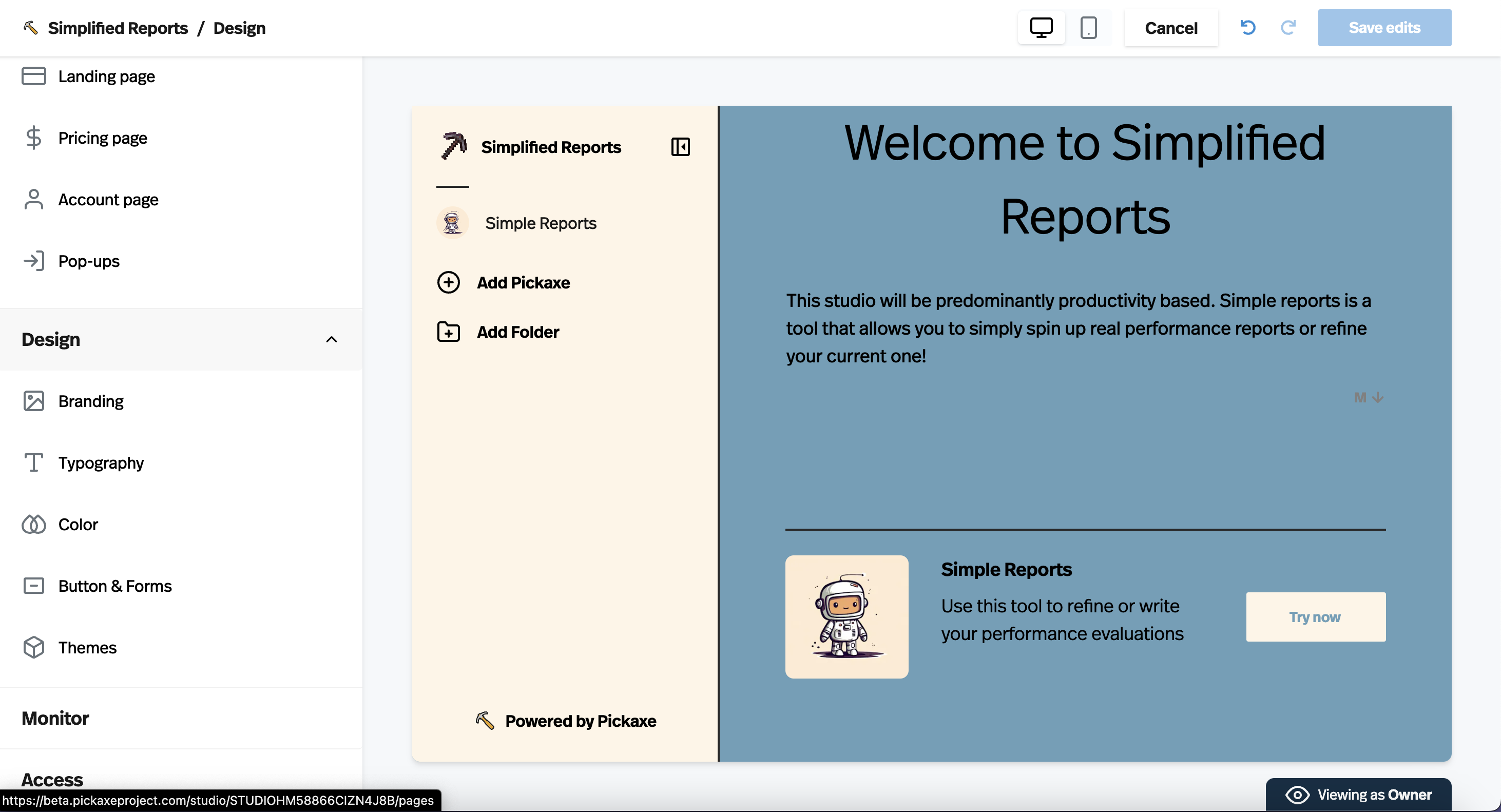Click the Welcome to Simplified Reports heading
Viewport: 1501px width, 812px height.
tap(1085, 180)
